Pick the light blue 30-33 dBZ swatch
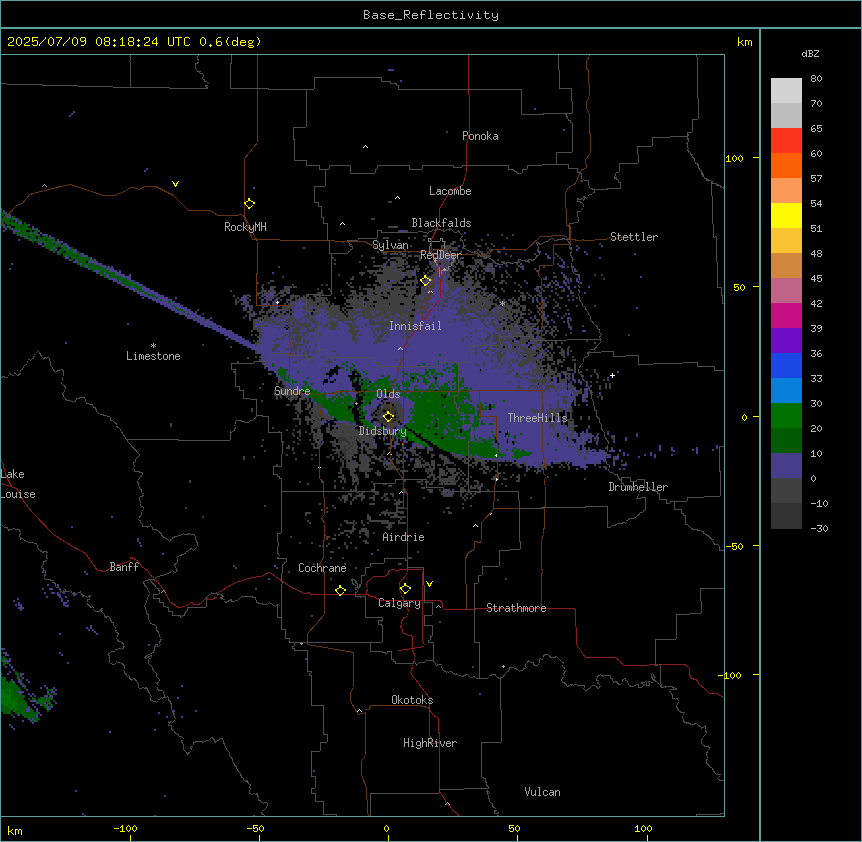 786,391
